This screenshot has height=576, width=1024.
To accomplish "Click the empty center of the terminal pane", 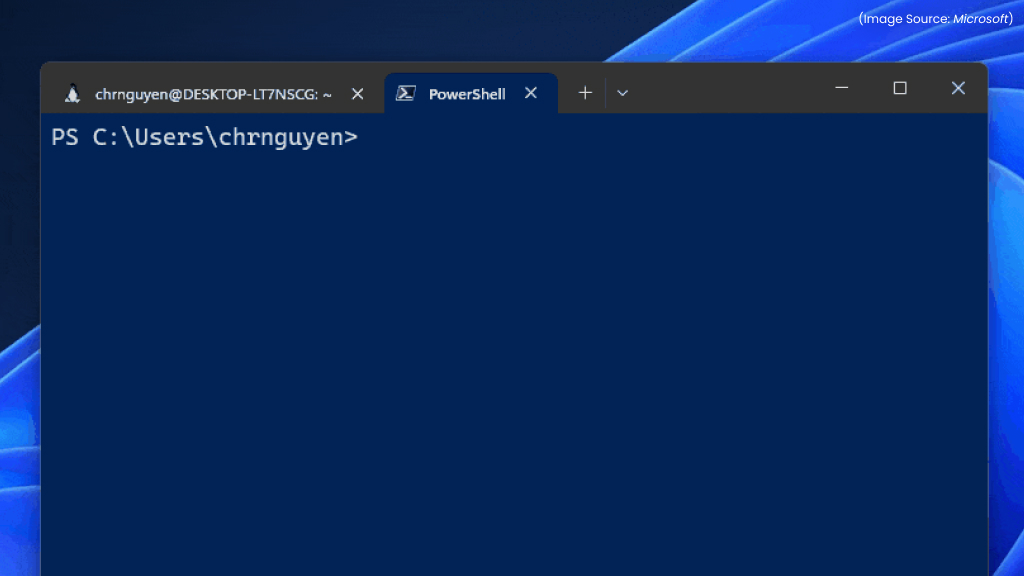I will click(x=512, y=350).
